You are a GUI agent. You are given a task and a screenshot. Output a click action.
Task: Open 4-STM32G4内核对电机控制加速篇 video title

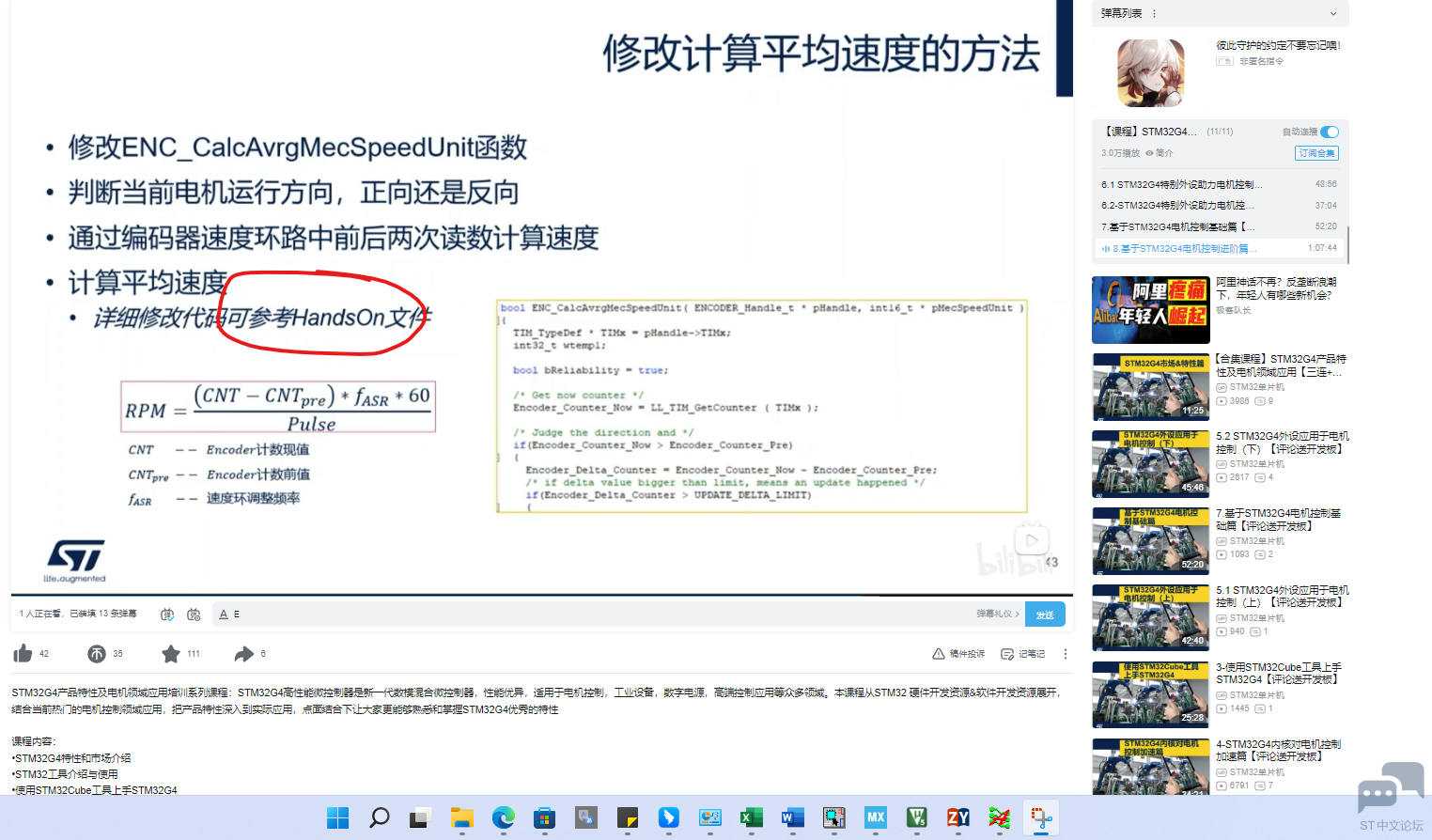tap(1279, 751)
